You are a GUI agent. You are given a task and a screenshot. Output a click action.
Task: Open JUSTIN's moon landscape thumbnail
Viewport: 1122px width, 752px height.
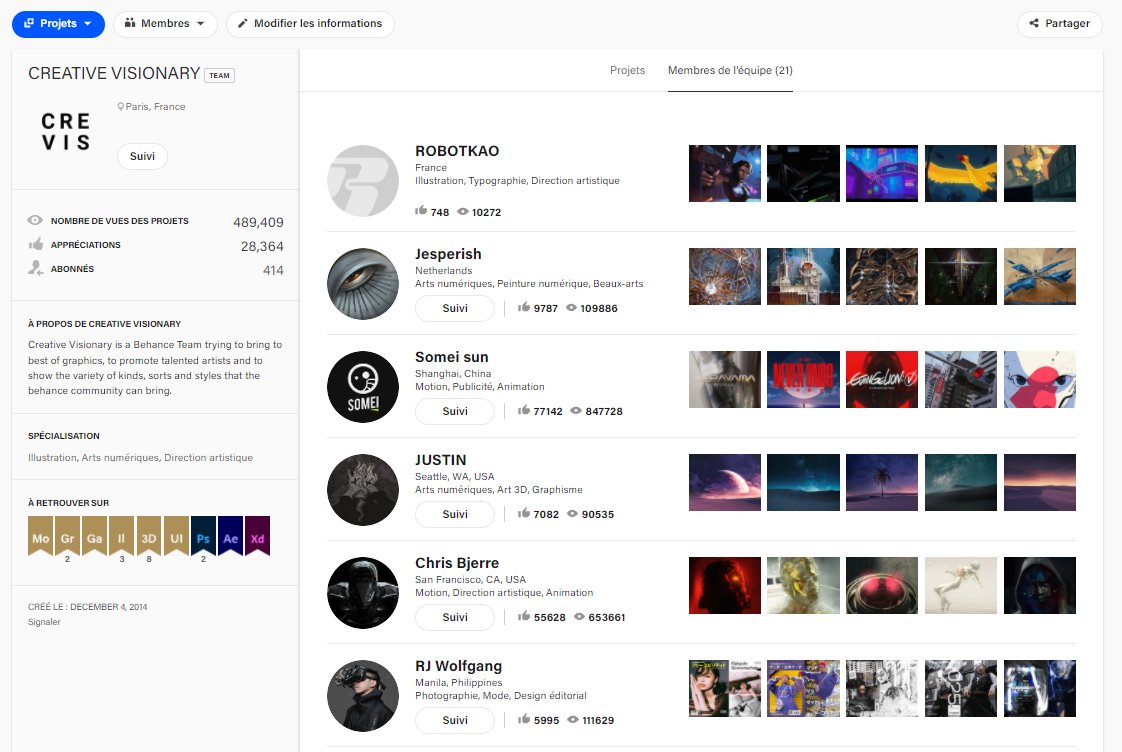[725, 483]
